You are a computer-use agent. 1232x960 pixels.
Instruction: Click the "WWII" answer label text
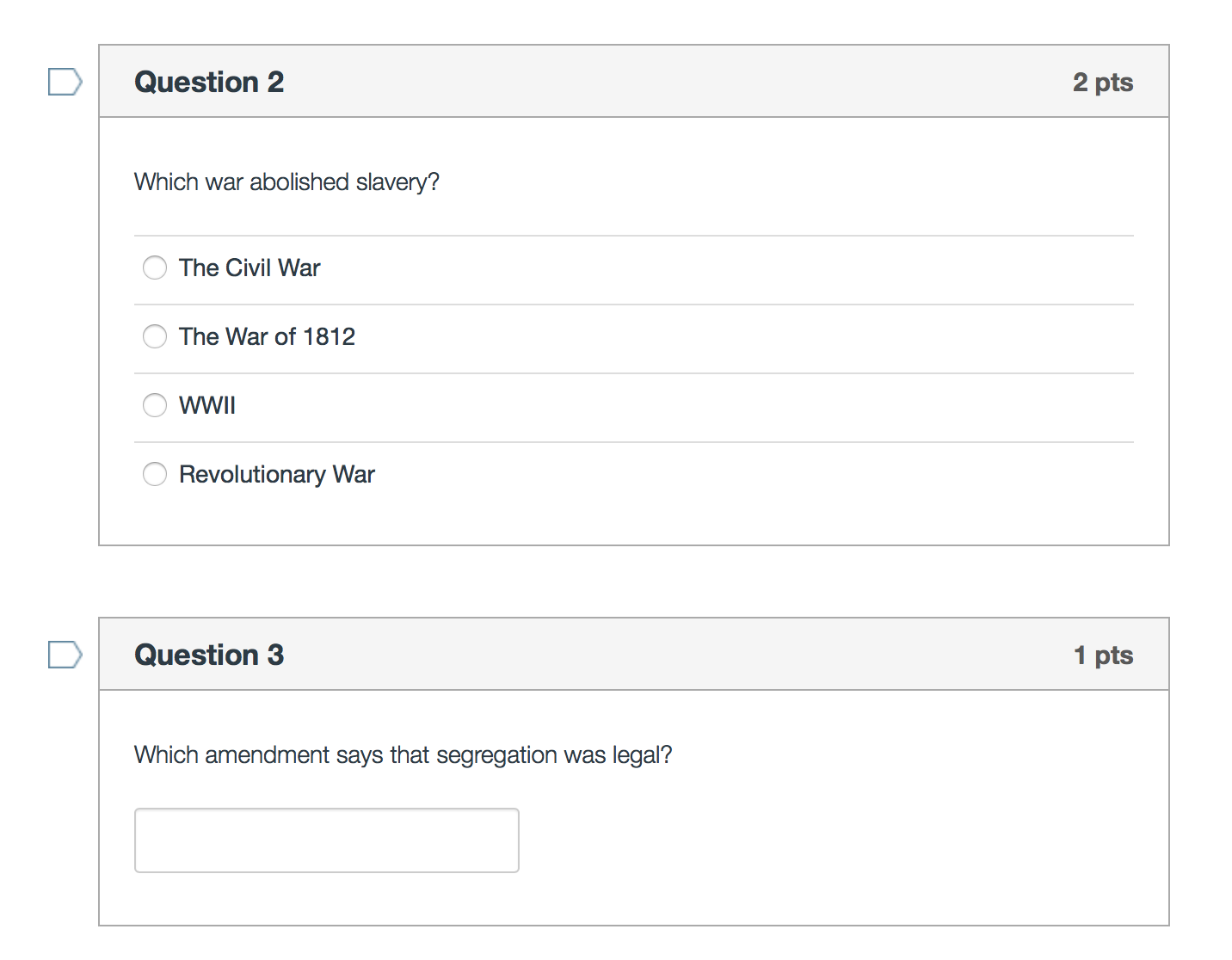(x=207, y=405)
